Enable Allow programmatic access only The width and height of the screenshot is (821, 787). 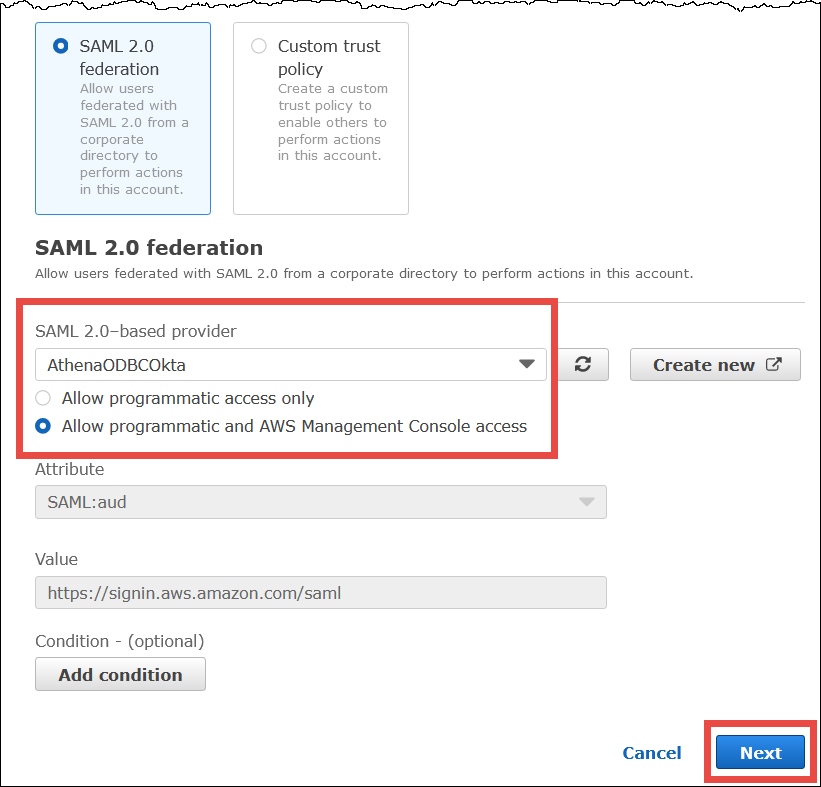(x=43, y=398)
